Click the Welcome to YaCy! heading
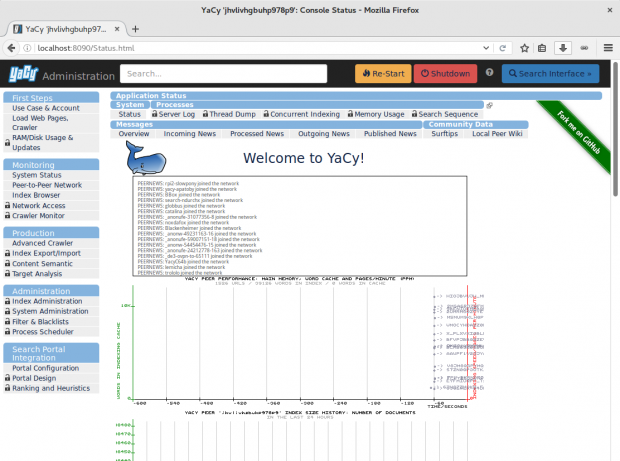Screen dimensions: 620x461 tap(304, 158)
